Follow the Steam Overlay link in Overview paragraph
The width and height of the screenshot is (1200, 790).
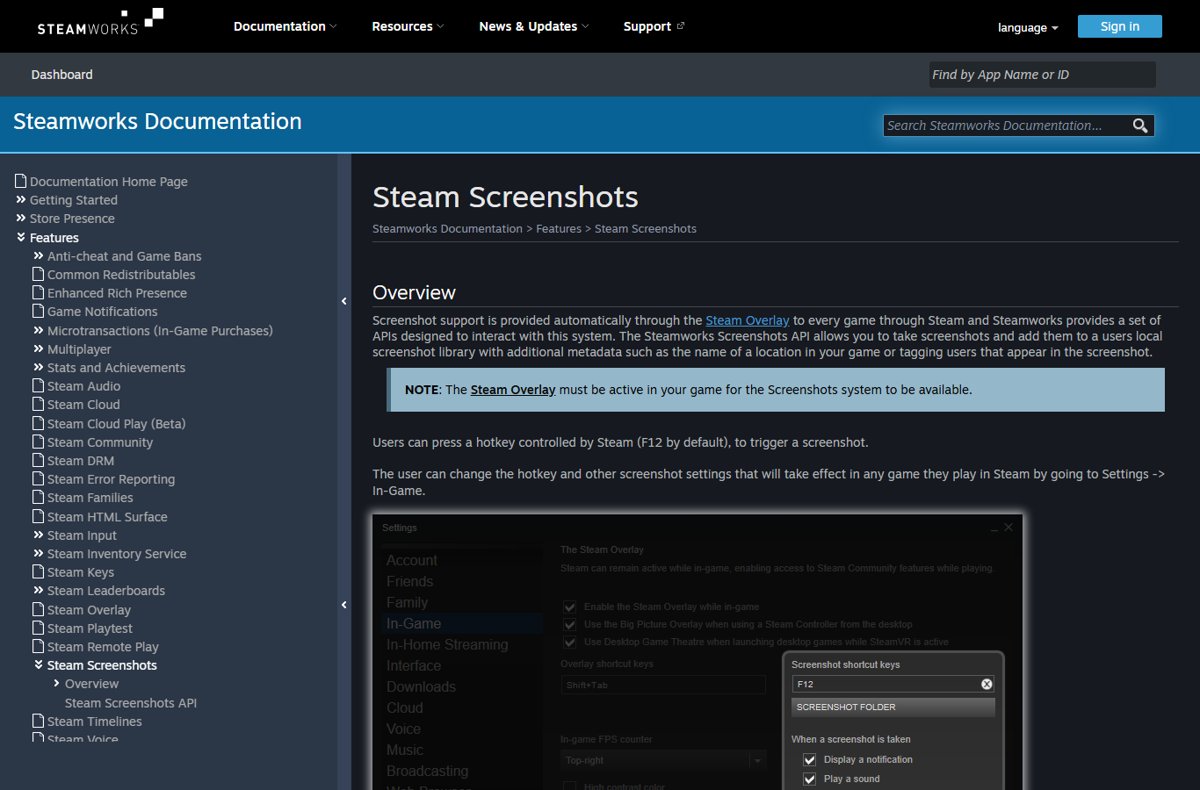coord(747,320)
